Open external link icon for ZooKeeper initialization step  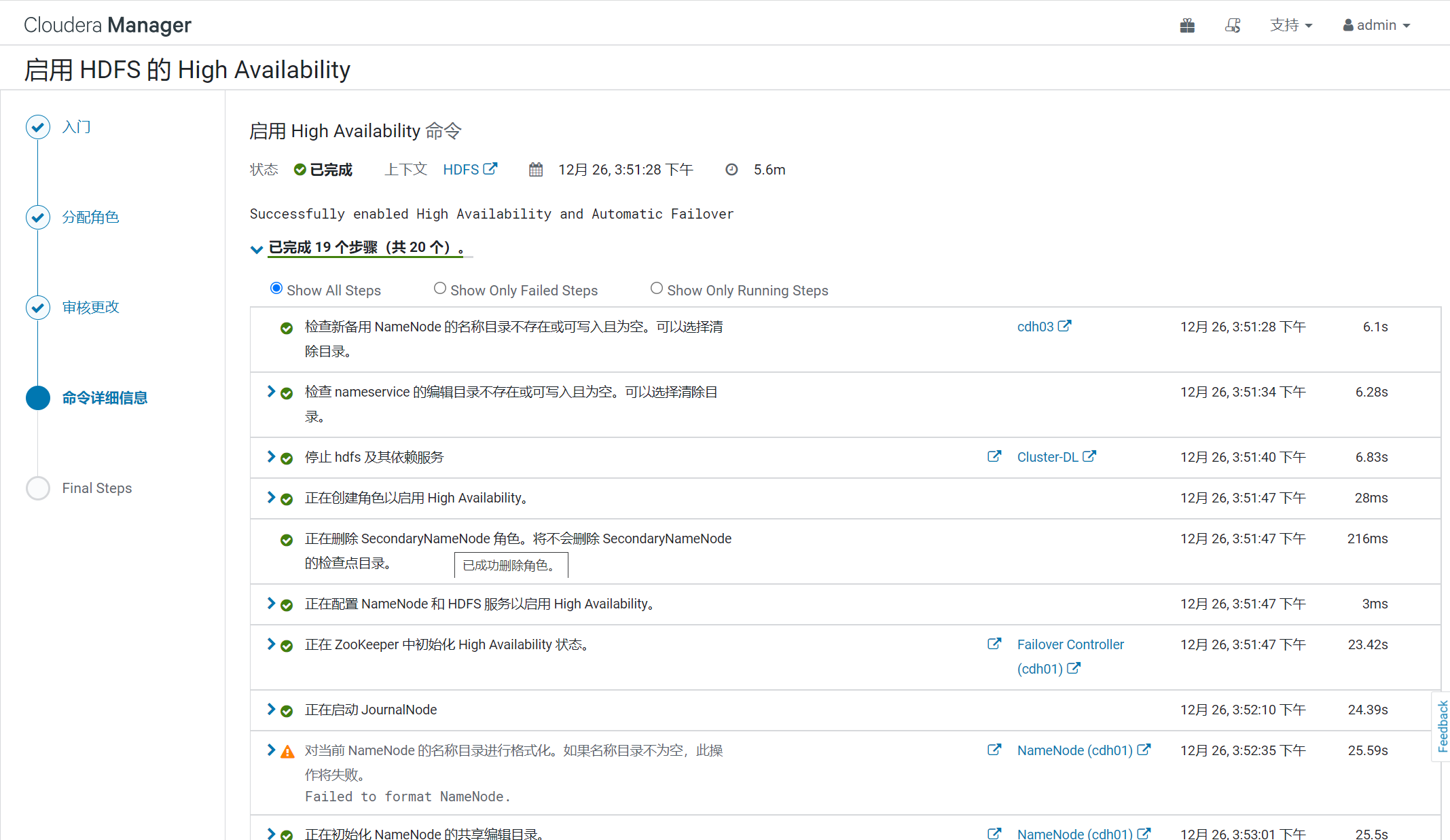[x=994, y=644]
